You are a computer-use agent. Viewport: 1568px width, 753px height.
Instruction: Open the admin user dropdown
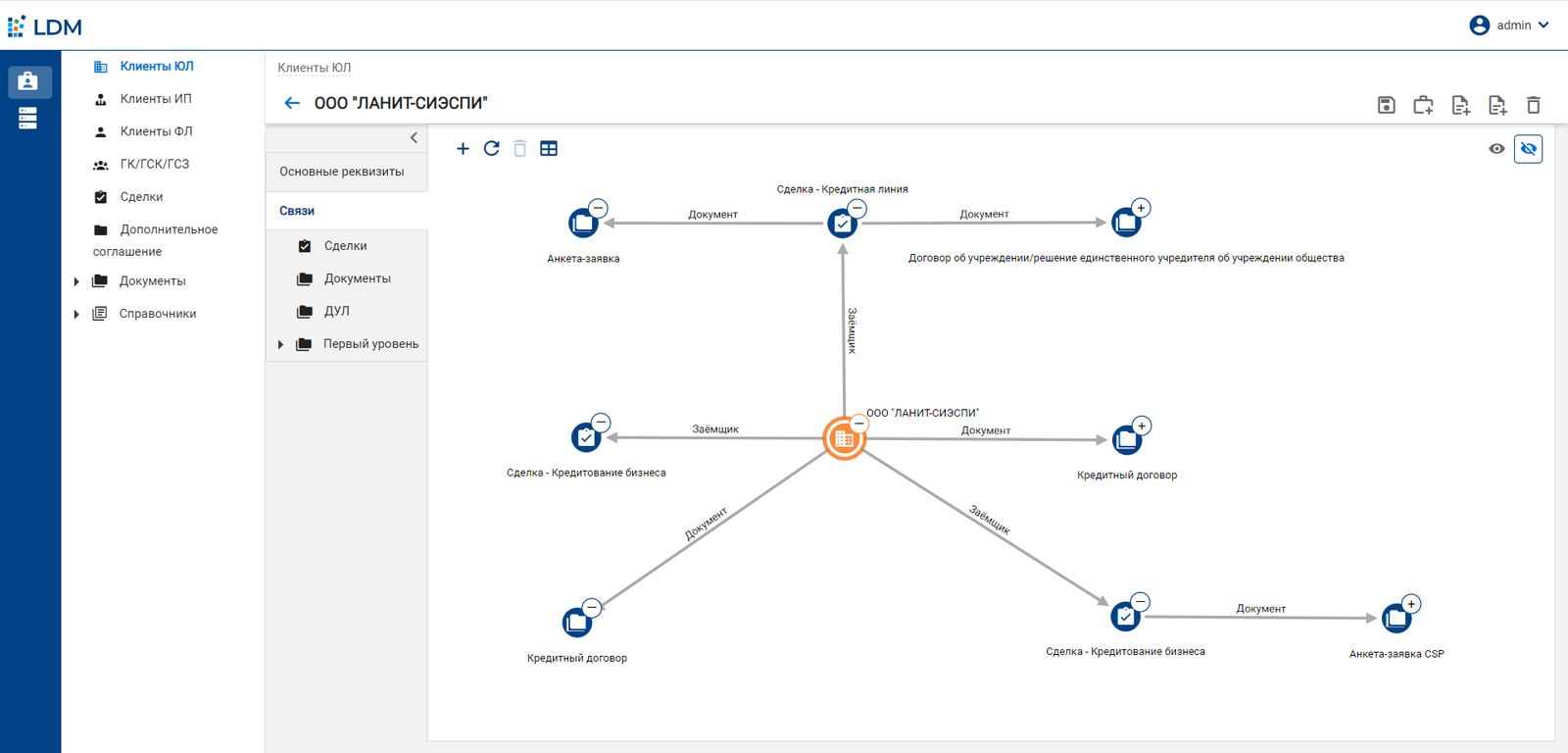(1510, 25)
